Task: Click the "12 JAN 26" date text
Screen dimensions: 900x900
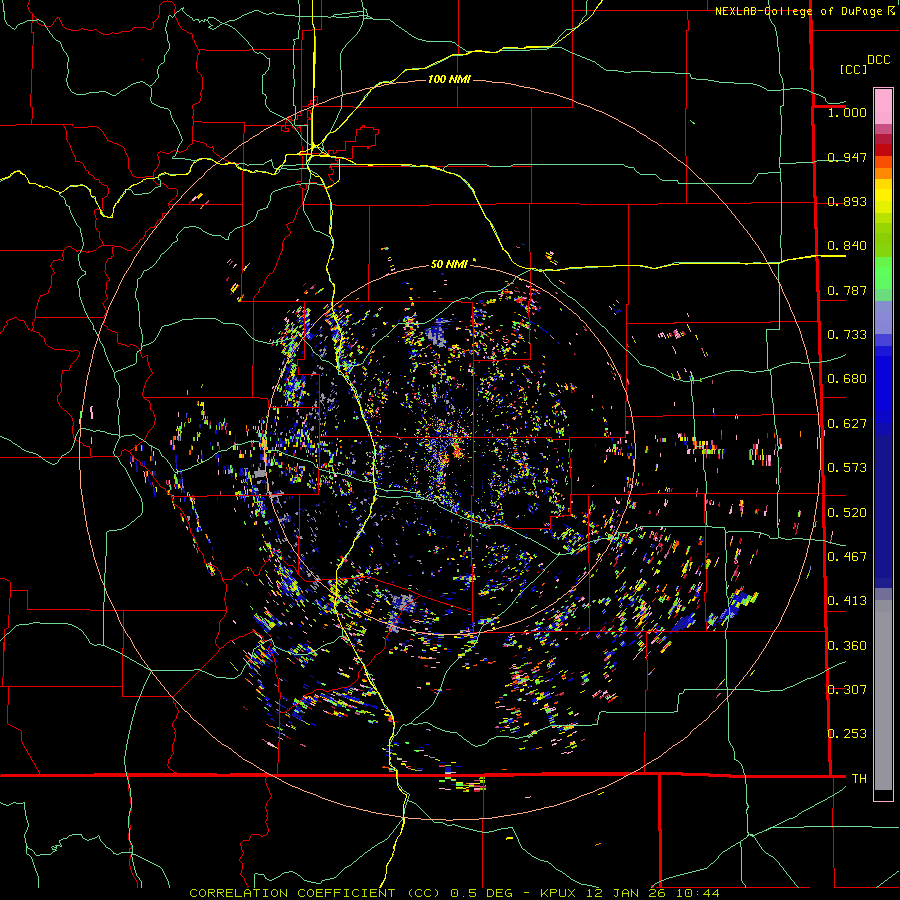Action: point(626,893)
